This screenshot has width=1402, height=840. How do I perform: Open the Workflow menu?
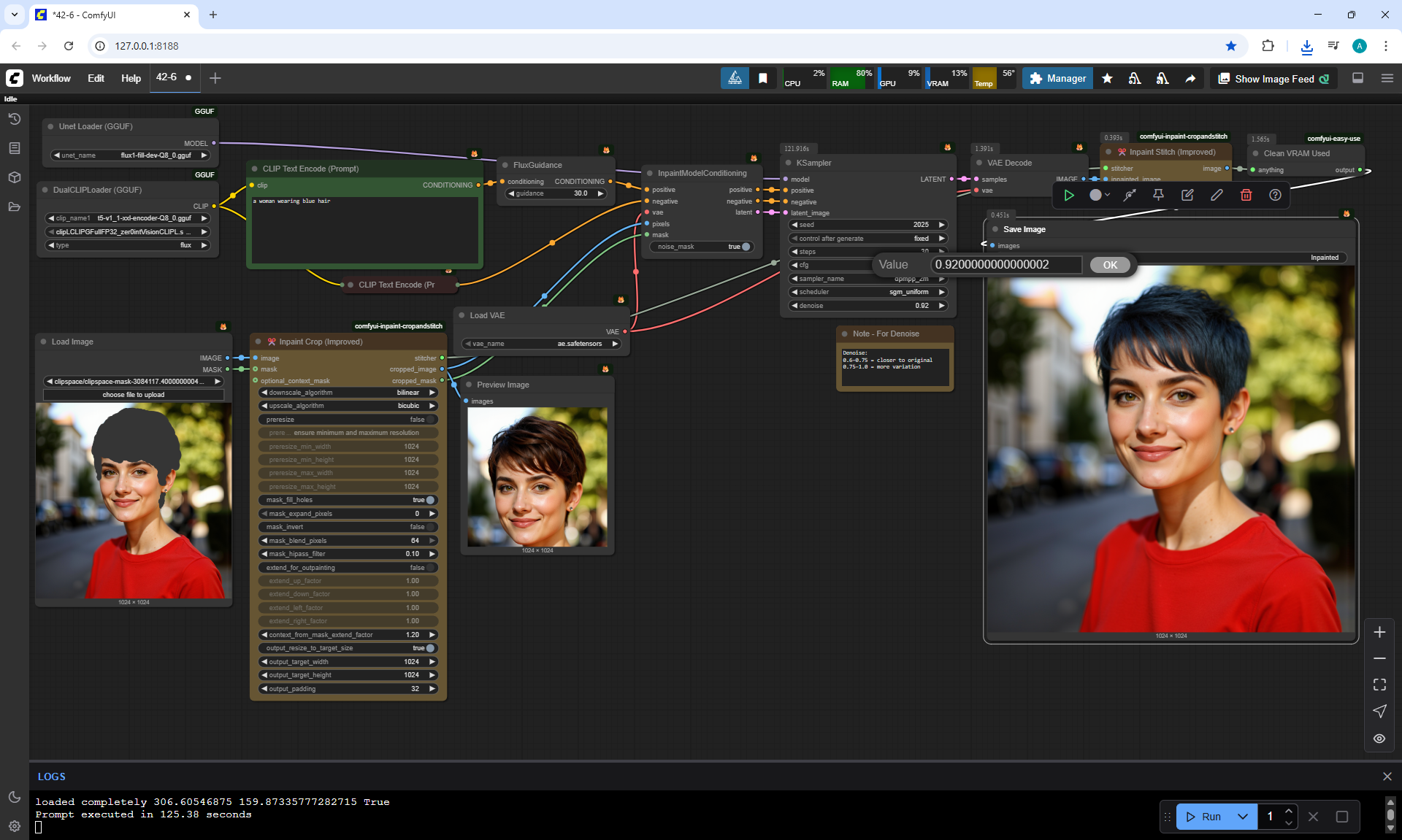coord(51,78)
